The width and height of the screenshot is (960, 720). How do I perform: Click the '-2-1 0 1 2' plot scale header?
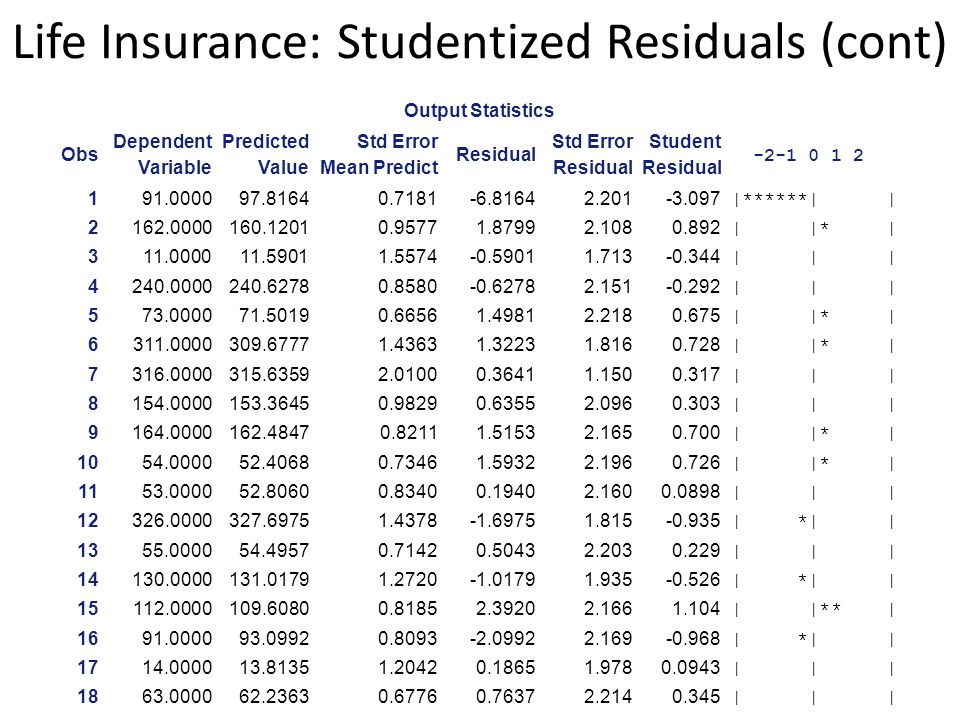click(808, 155)
